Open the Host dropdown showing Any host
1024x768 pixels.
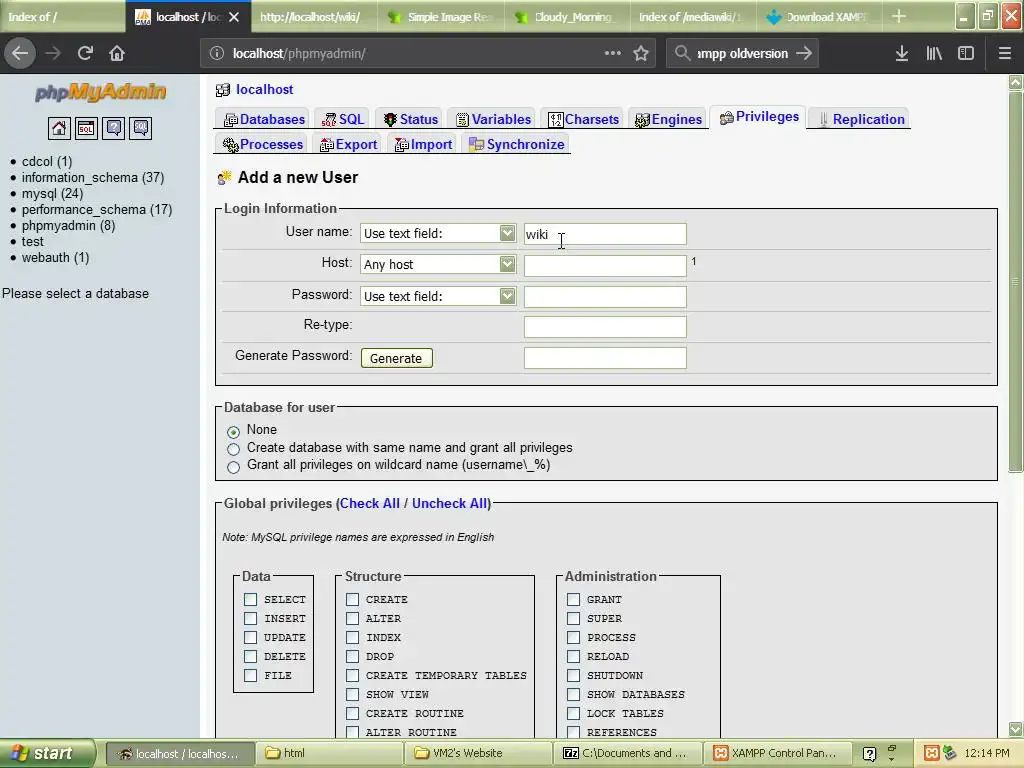(438, 264)
